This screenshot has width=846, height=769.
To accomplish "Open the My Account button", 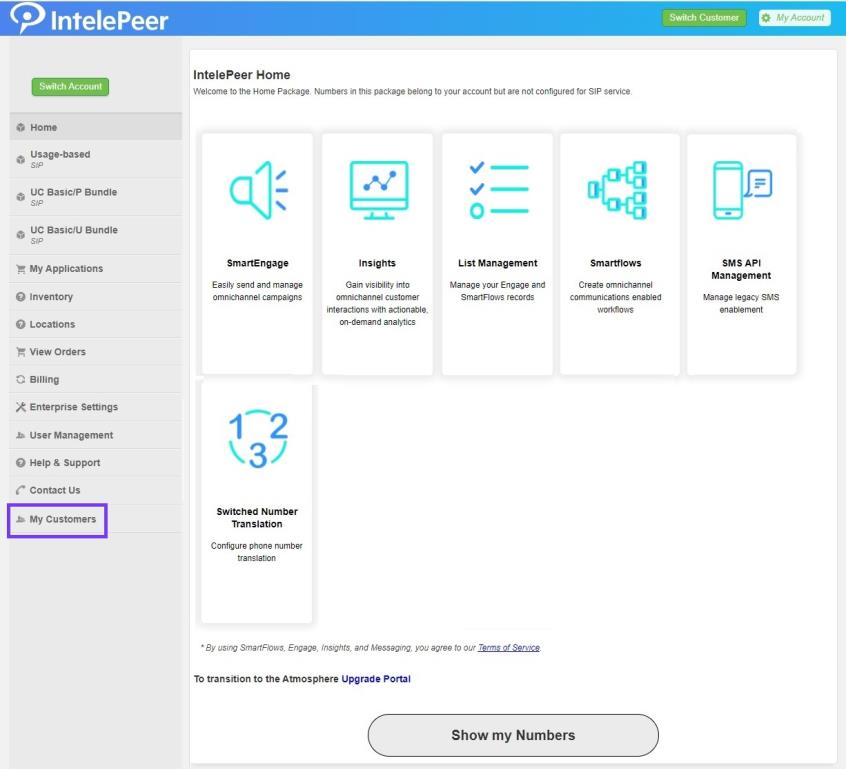I will (794, 18).
